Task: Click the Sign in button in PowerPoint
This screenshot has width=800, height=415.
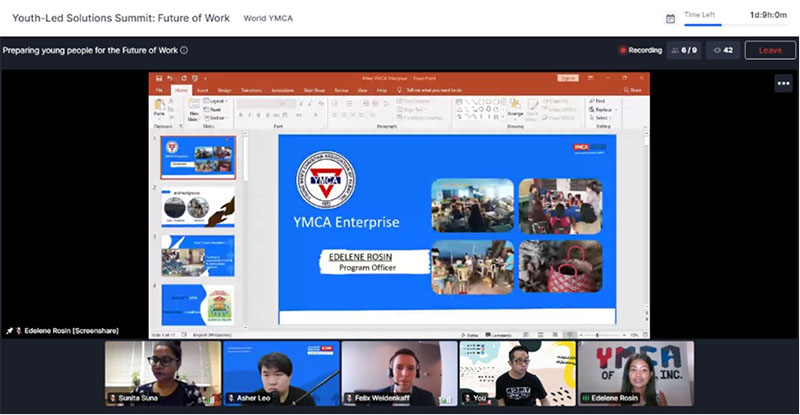Action: [568, 78]
